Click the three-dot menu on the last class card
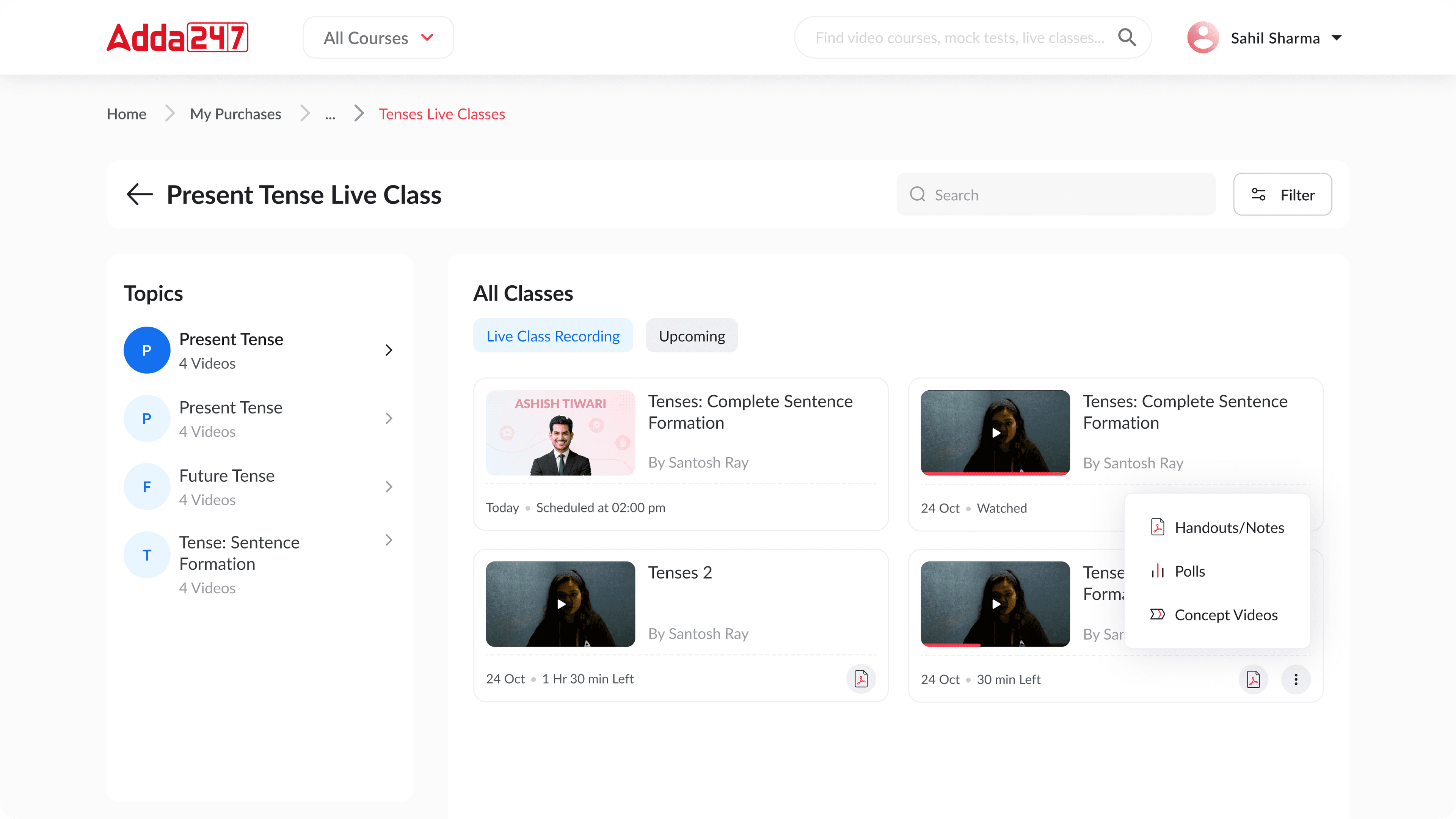Viewport: 1456px width, 819px height. (1296, 679)
